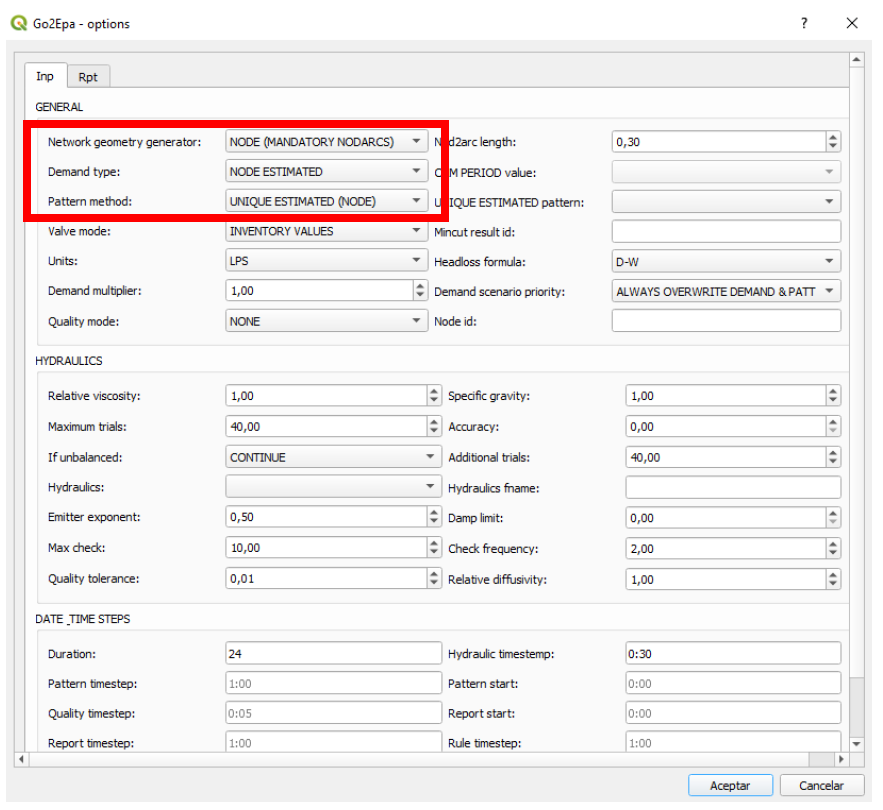Click the vertical scrollbar down arrow
This screenshot has width=883, height=810.
(x=855, y=744)
